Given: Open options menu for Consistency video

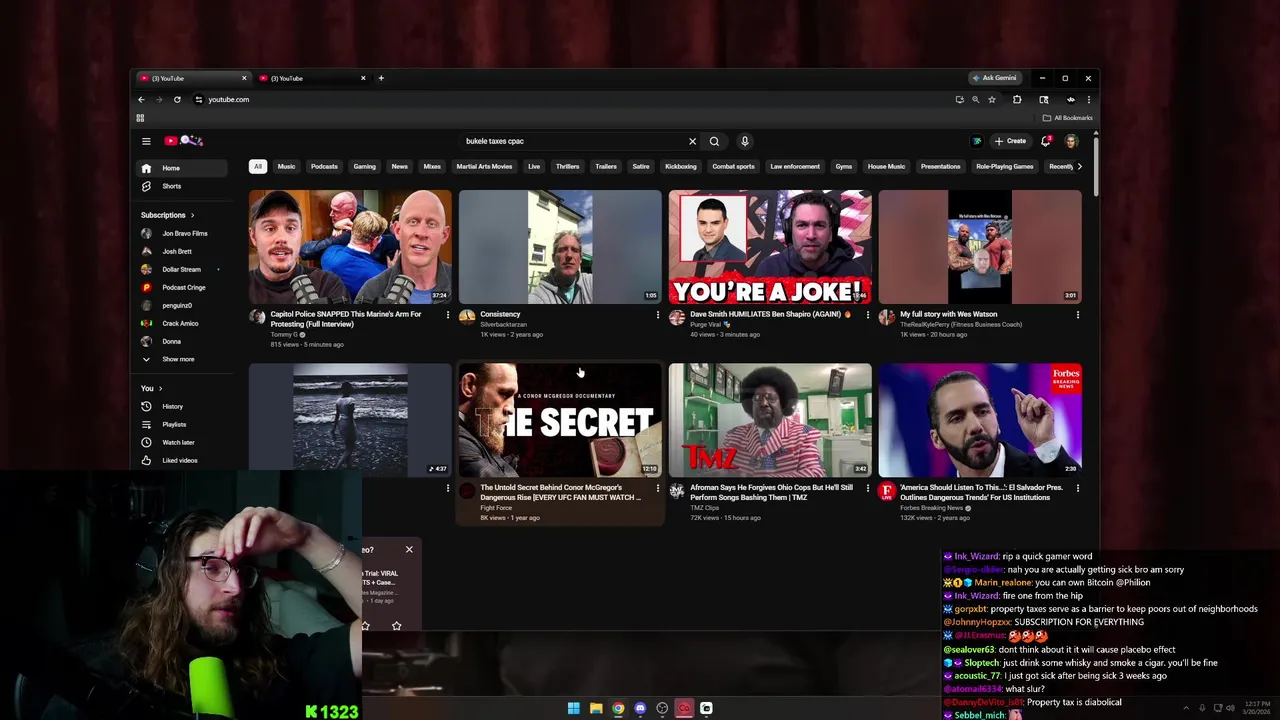Looking at the screenshot, I should click(657, 315).
